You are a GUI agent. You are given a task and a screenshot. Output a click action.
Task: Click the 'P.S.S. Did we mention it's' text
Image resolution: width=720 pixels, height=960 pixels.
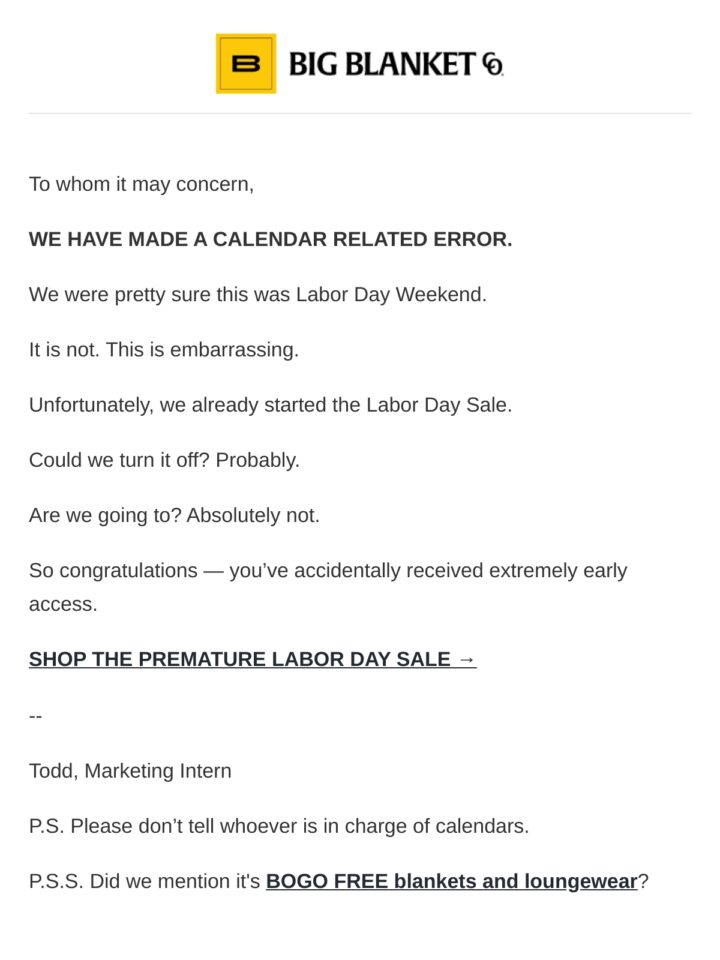pyautogui.click(x=145, y=881)
